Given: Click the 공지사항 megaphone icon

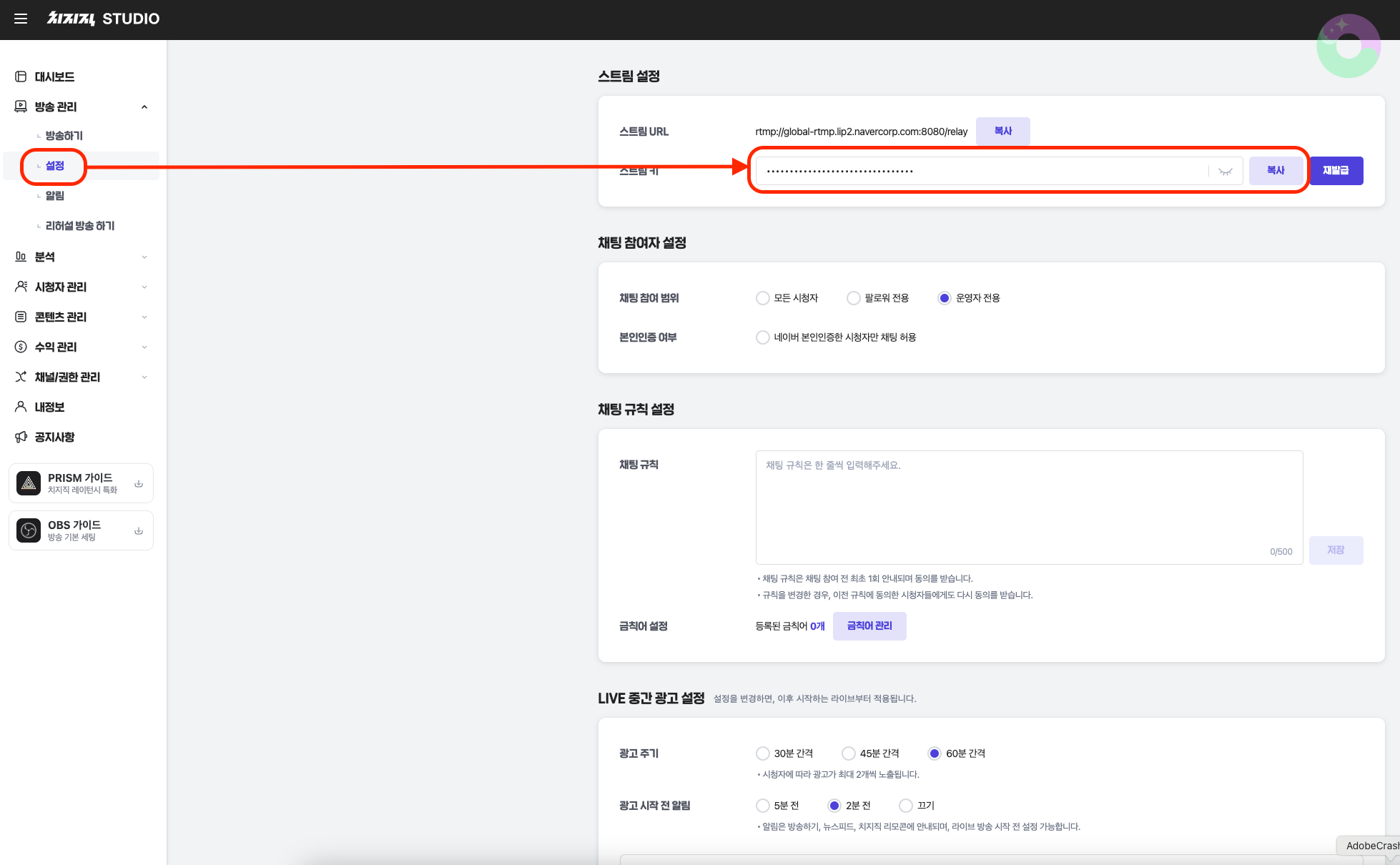Looking at the screenshot, I should click(x=21, y=437).
